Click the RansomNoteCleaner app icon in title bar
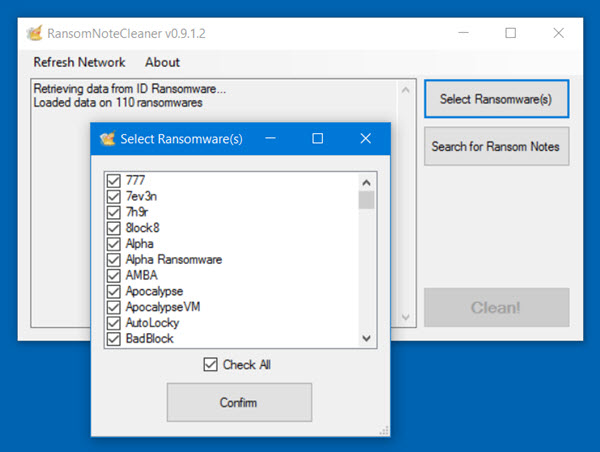The width and height of the screenshot is (600, 452). click(x=34, y=33)
